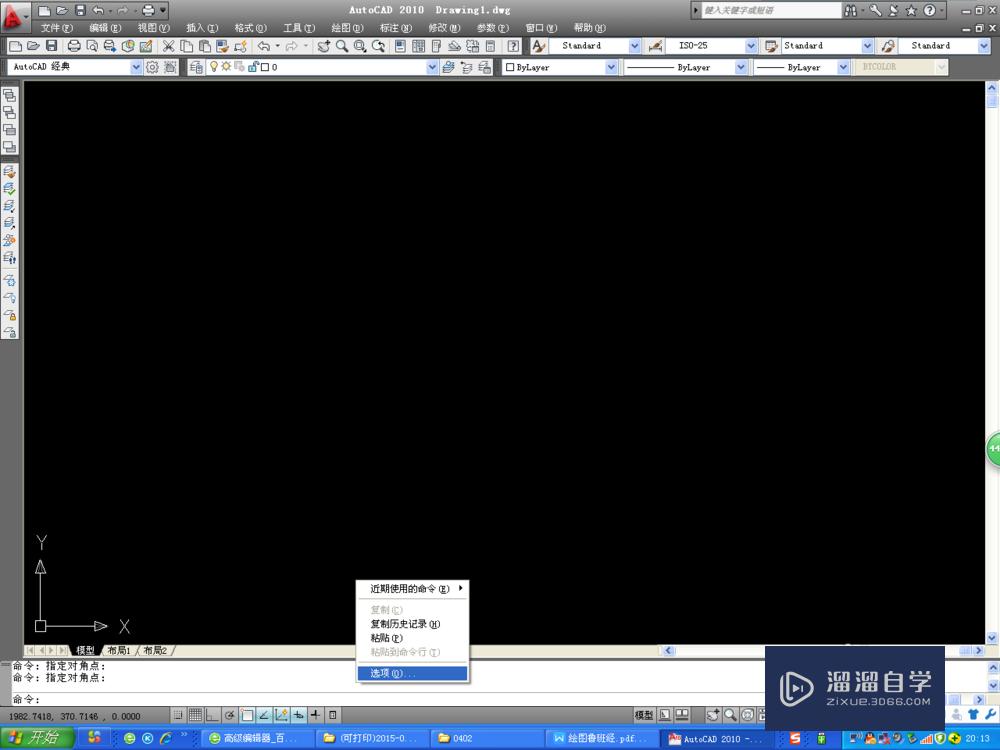Viewport: 1000px width, 750px height.
Task: Open the 文件(F) menu
Action: coord(57,28)
